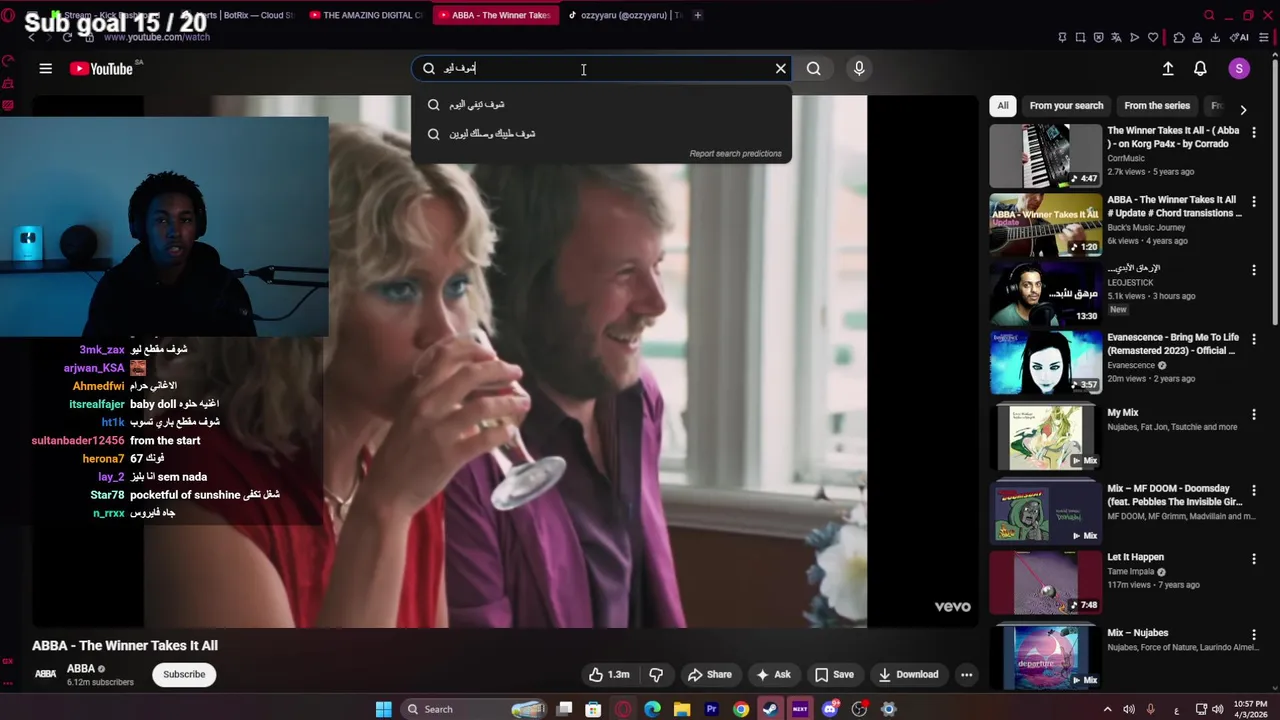
Task: Subscribe to the ABBA channel
Action: [184, 674]
